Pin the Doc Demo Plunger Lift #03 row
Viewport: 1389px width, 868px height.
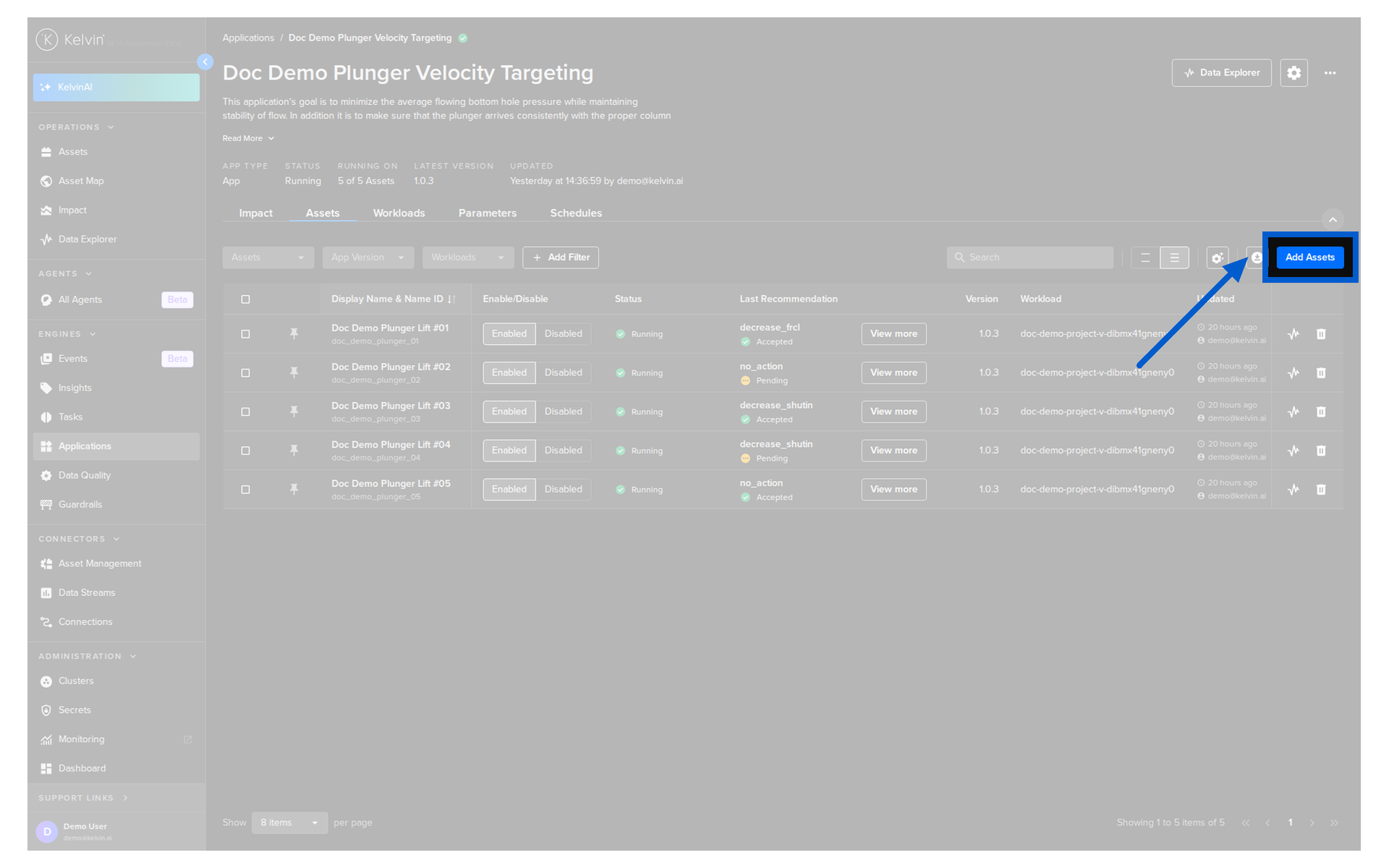point(294,412)
